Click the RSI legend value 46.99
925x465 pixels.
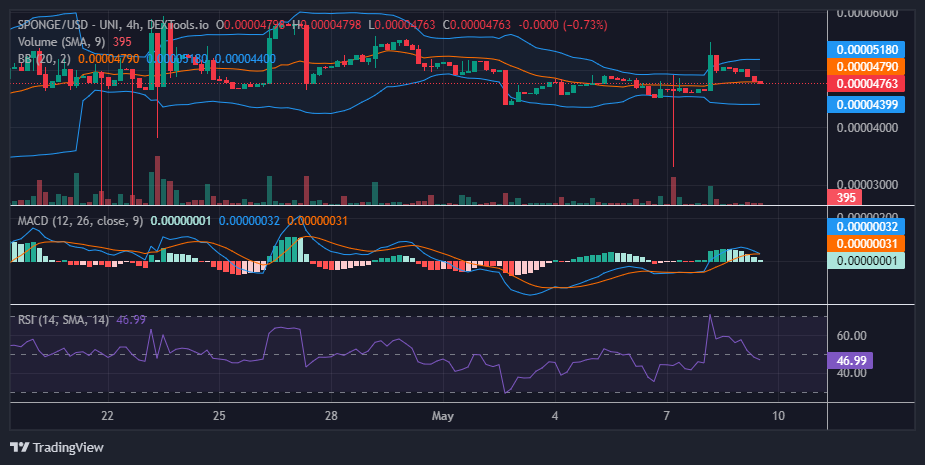tap(131, 320)
